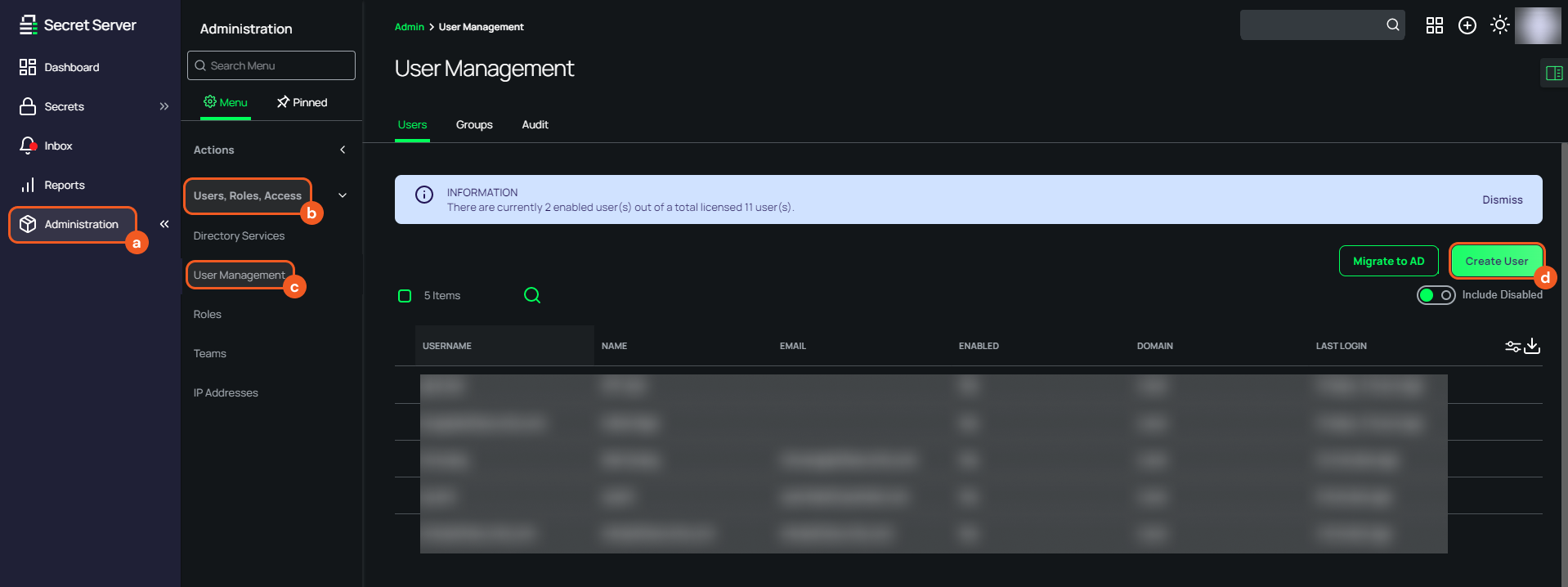Toggle the Include Disabled switch
The height and width of the screenshot is (587, 1568).
[x=1436, y=295]
